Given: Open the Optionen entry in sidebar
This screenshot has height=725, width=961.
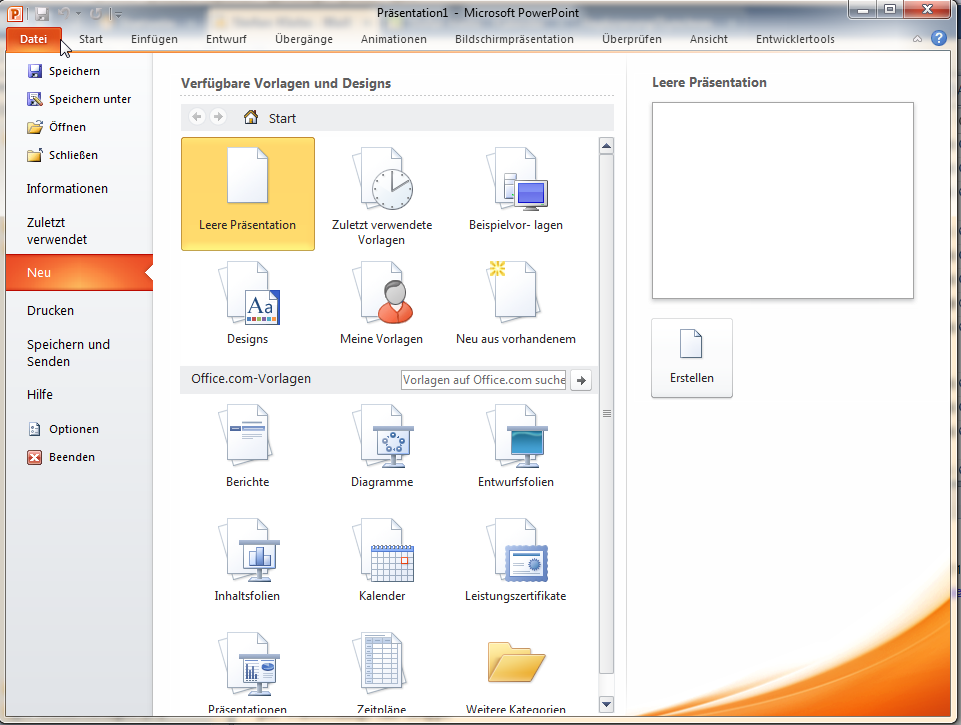Looking at the screenshot, I should [73, 429].
